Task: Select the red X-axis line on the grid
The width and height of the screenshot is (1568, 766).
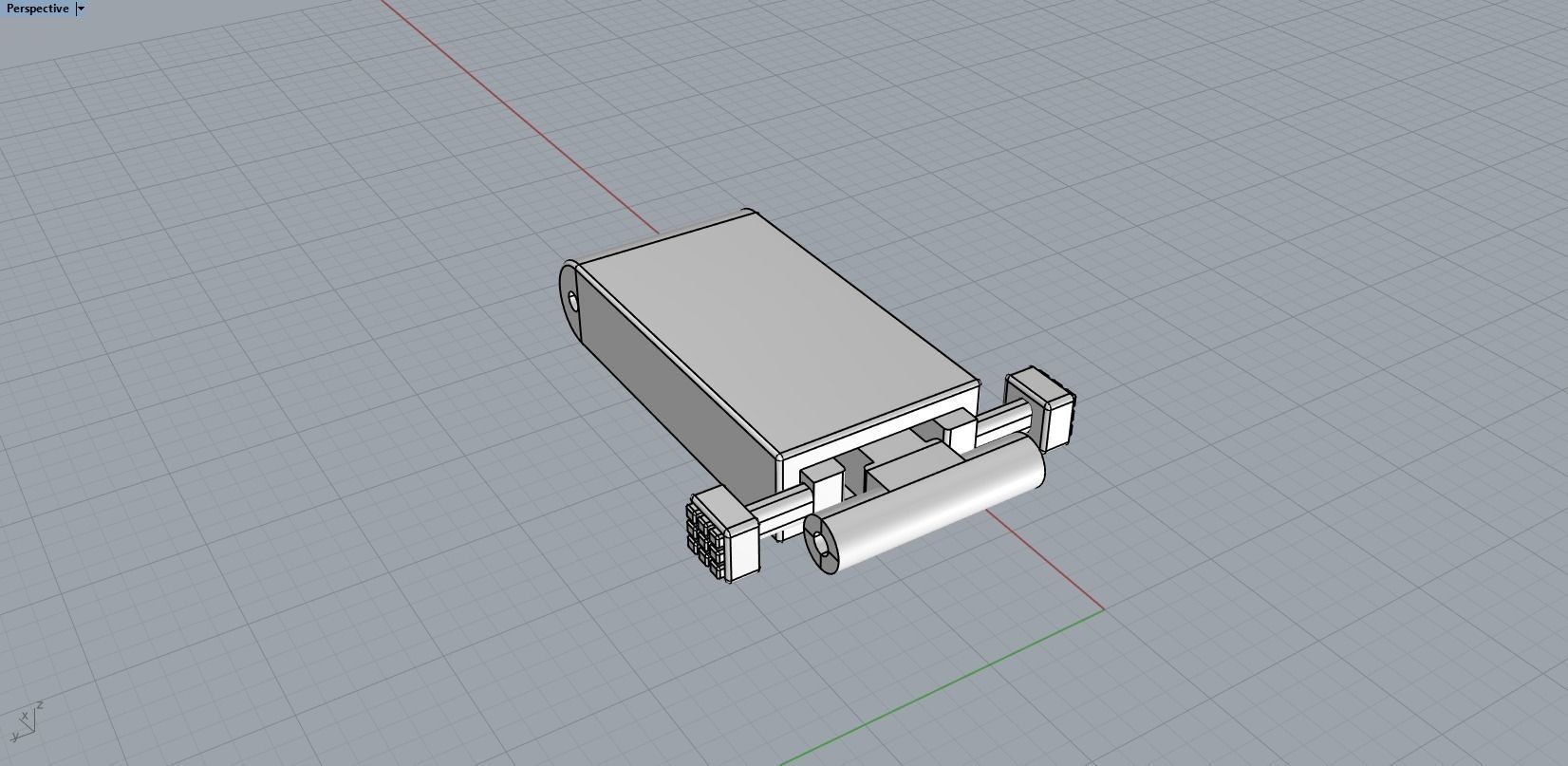Action: coord(520,118)
